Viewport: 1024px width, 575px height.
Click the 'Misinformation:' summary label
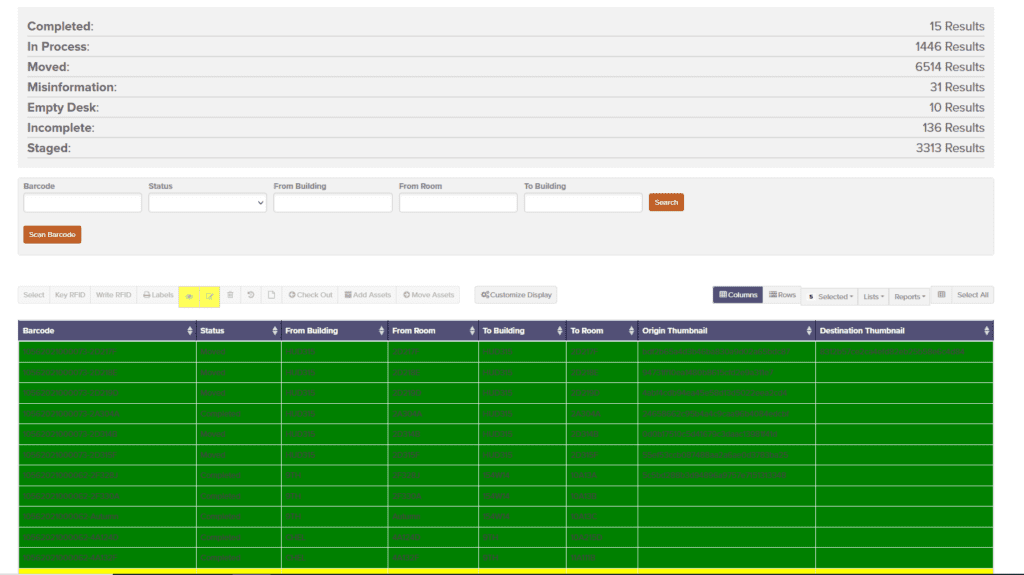click(72, 87)
